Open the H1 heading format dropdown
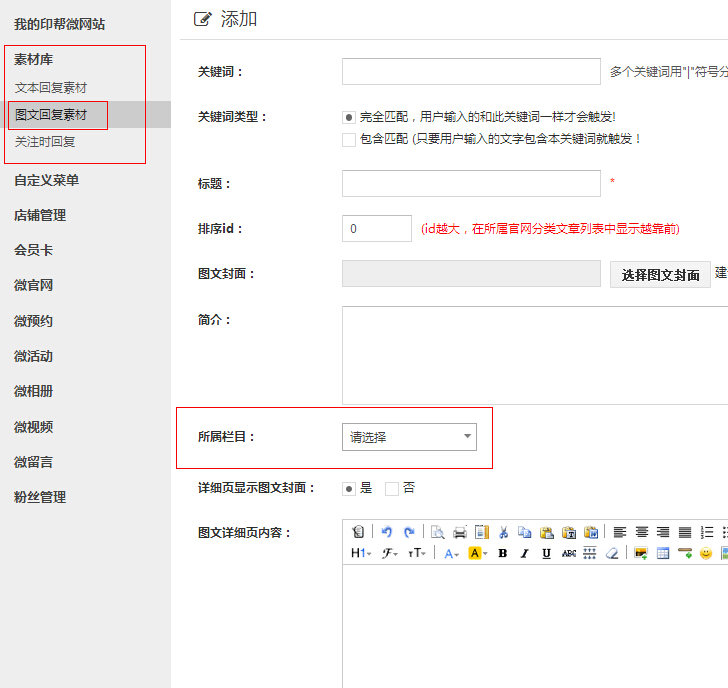The height and width of the screenshot is (688, 728). [361, 553]
